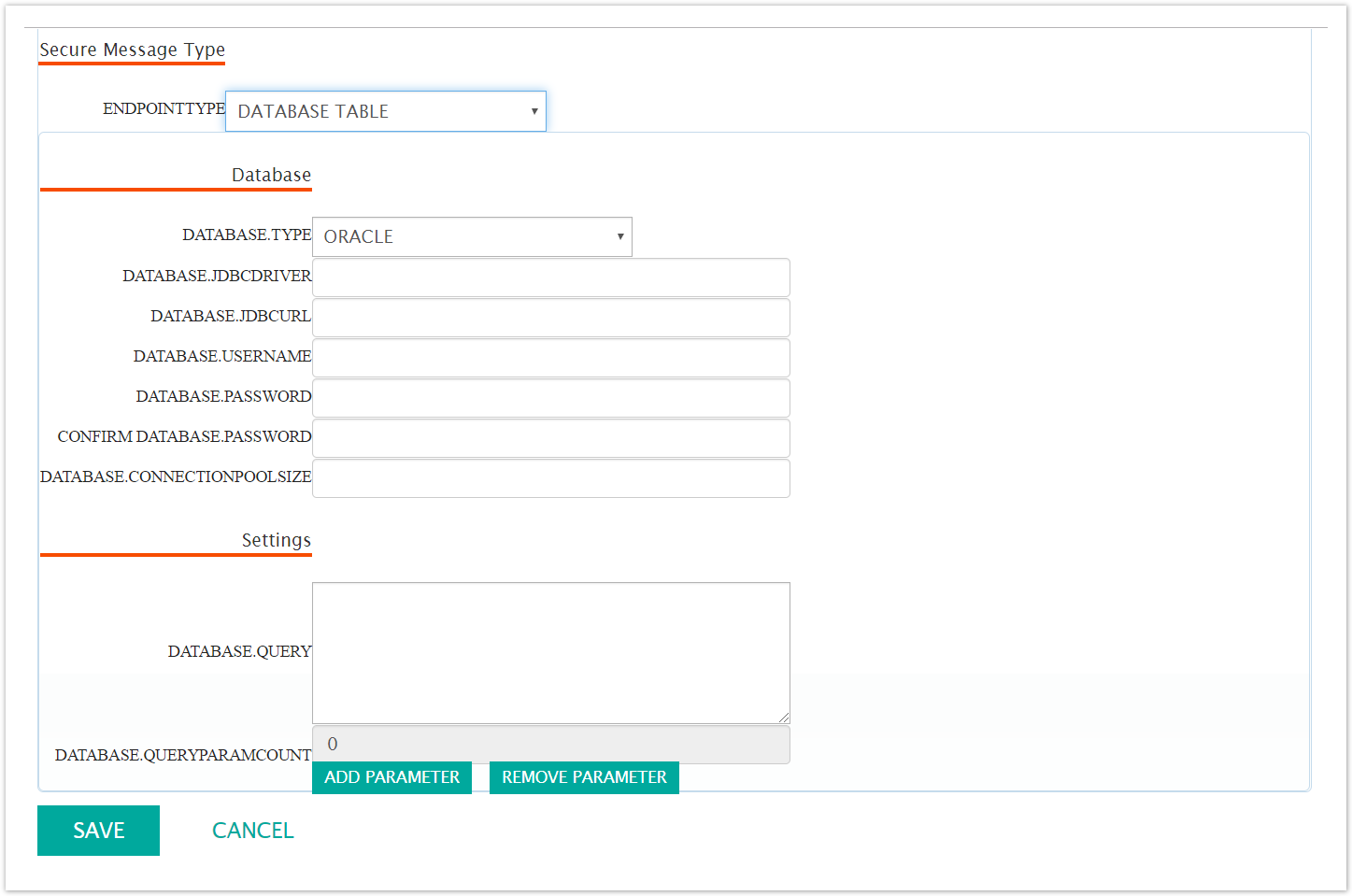This screenshot has height=896, width=1352.
Task: Select the DATABASE.CONNECTIONPOOLSIZE input
Action: tap(550, 477)
